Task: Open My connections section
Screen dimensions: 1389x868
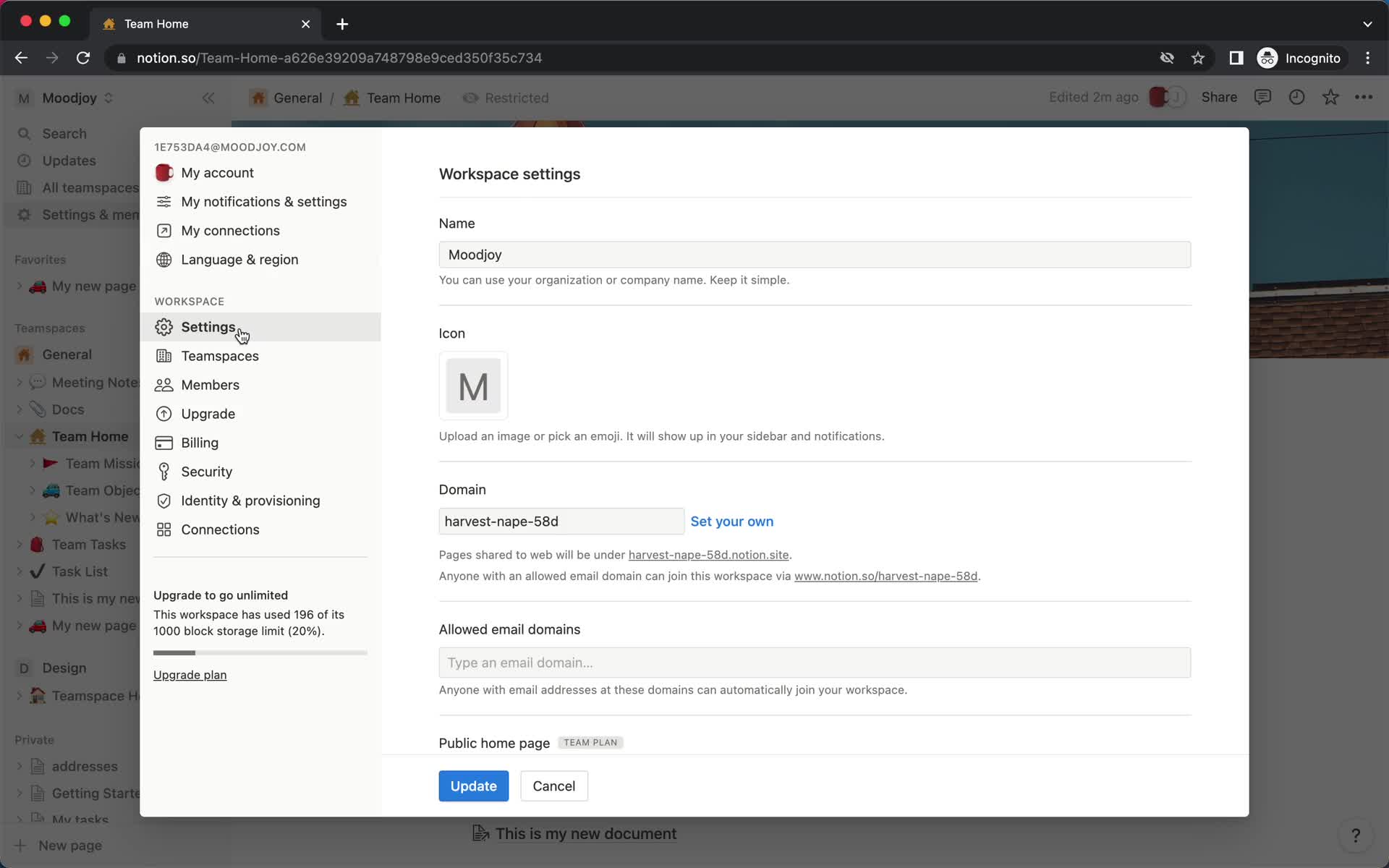Action: point(260,231)
